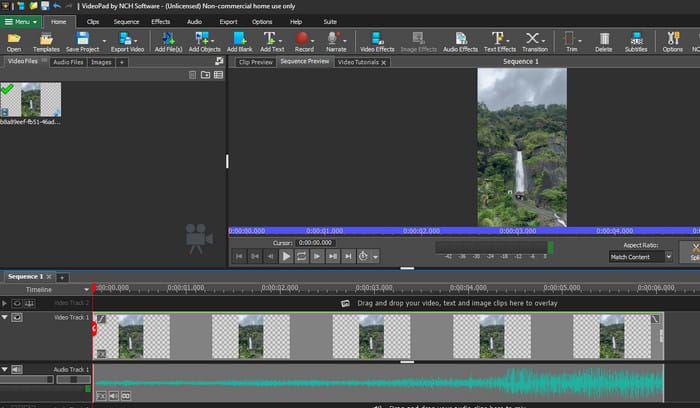Click the FX icon on audio clip
Screen dimensions: 700x408
pos(101,396)
